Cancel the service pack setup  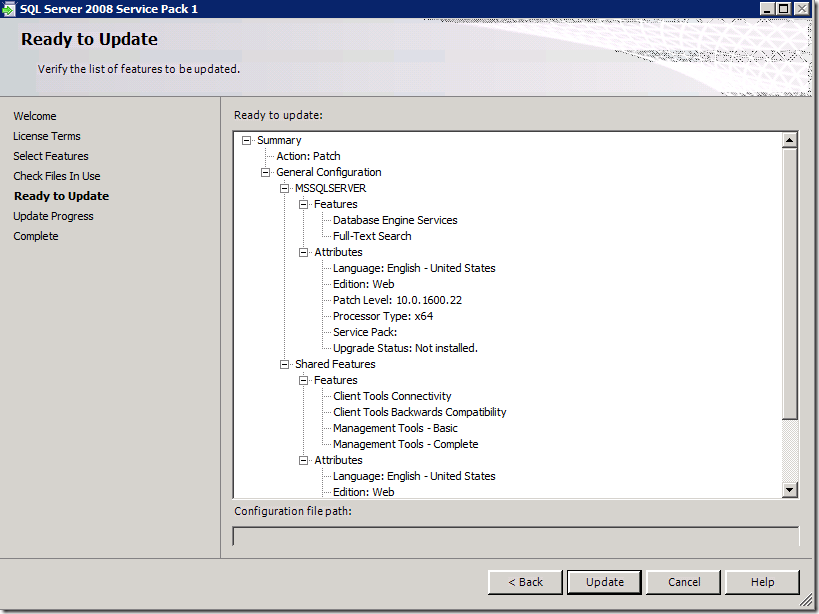[684, 582]
